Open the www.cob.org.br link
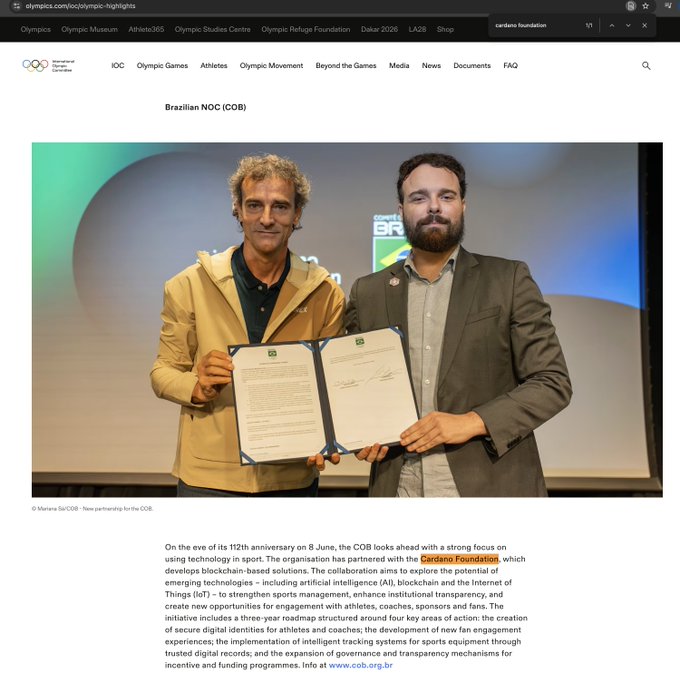The image size is (680, 673). pos(360,665)
